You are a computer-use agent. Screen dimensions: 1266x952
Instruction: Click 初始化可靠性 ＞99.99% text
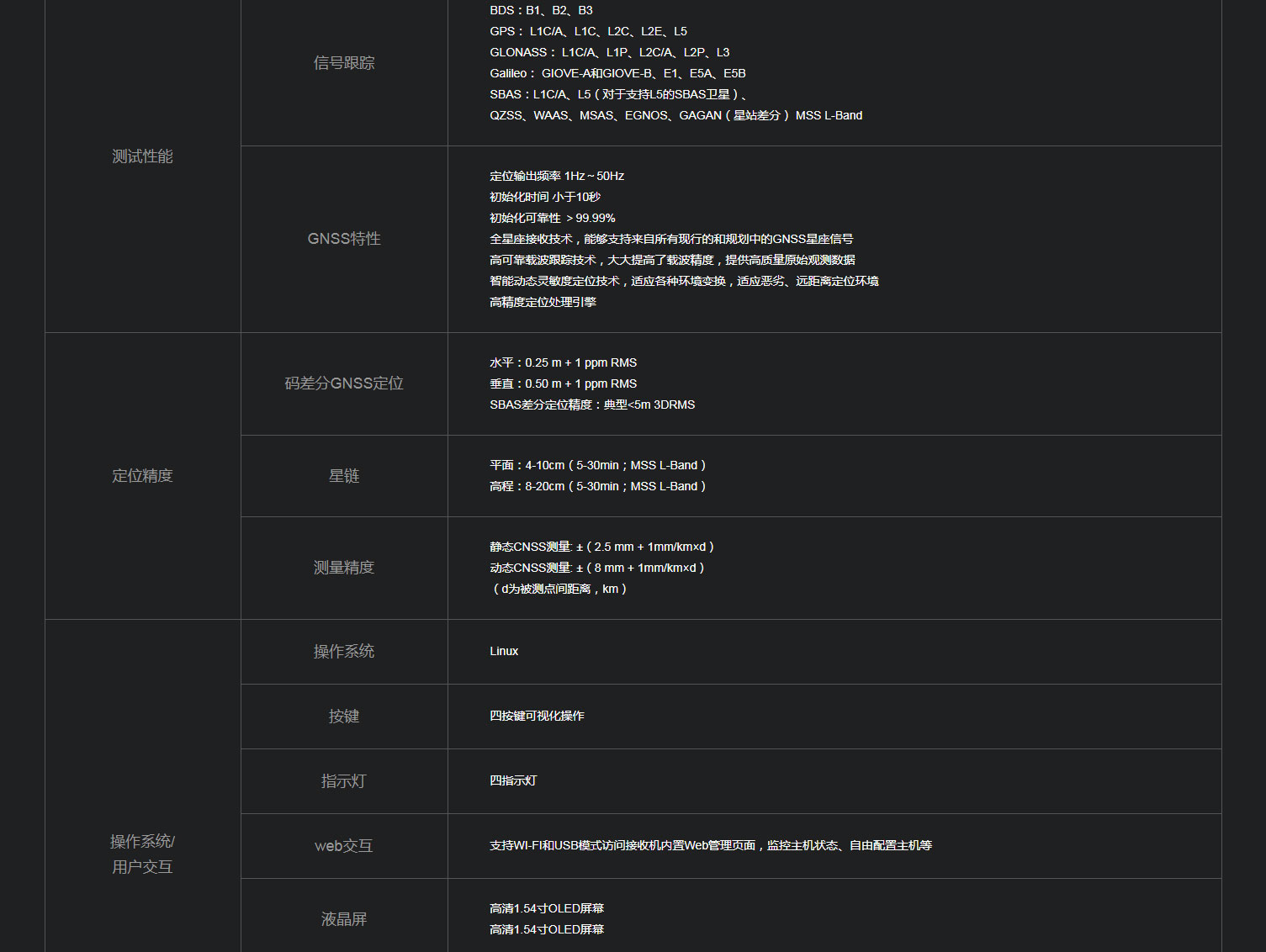pyautogui.click(x=553, y=218)
